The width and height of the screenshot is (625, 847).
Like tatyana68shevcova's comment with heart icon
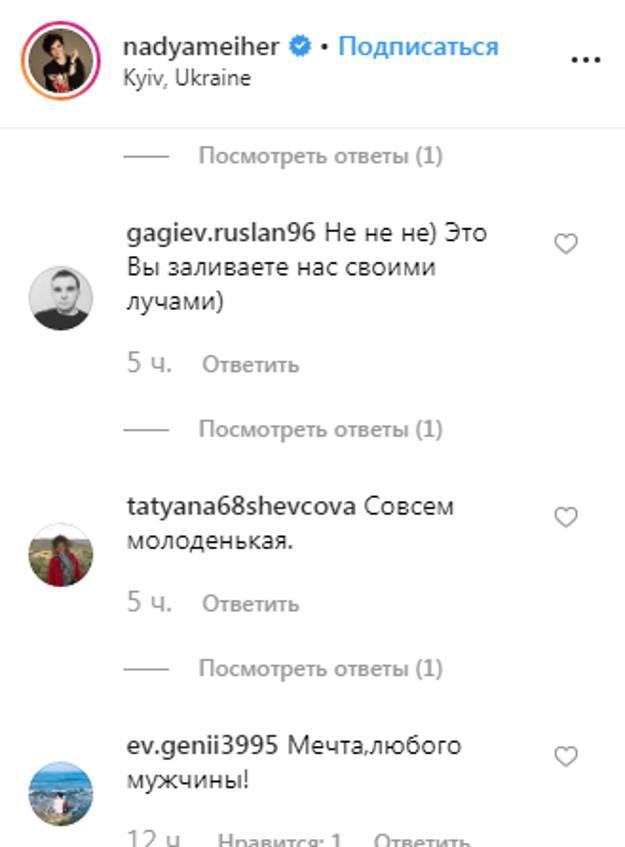point(566,517)
